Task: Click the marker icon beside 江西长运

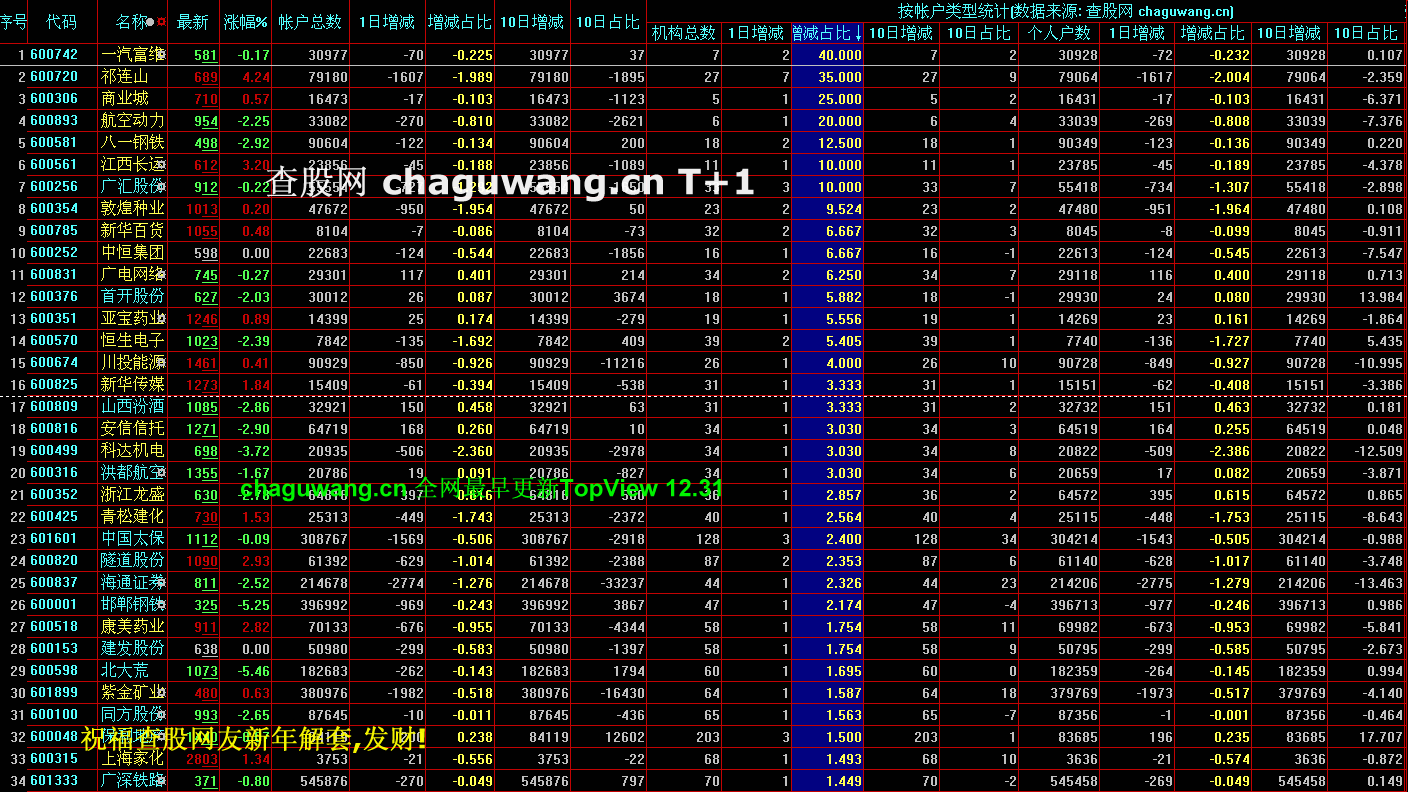Action: click(160, 162)
